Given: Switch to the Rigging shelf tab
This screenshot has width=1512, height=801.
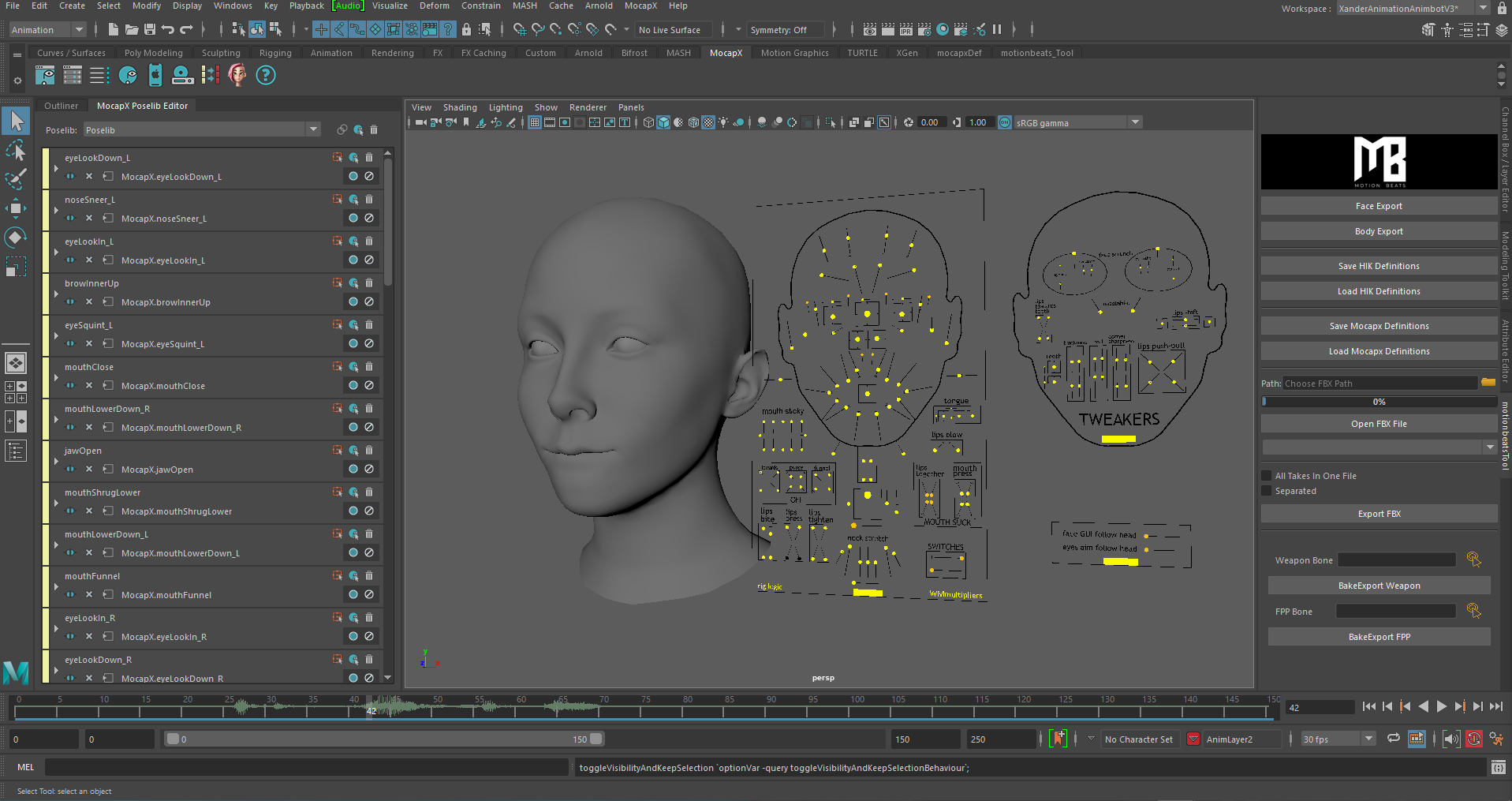Looking at the screenshot, I should (x=275, y=53).
